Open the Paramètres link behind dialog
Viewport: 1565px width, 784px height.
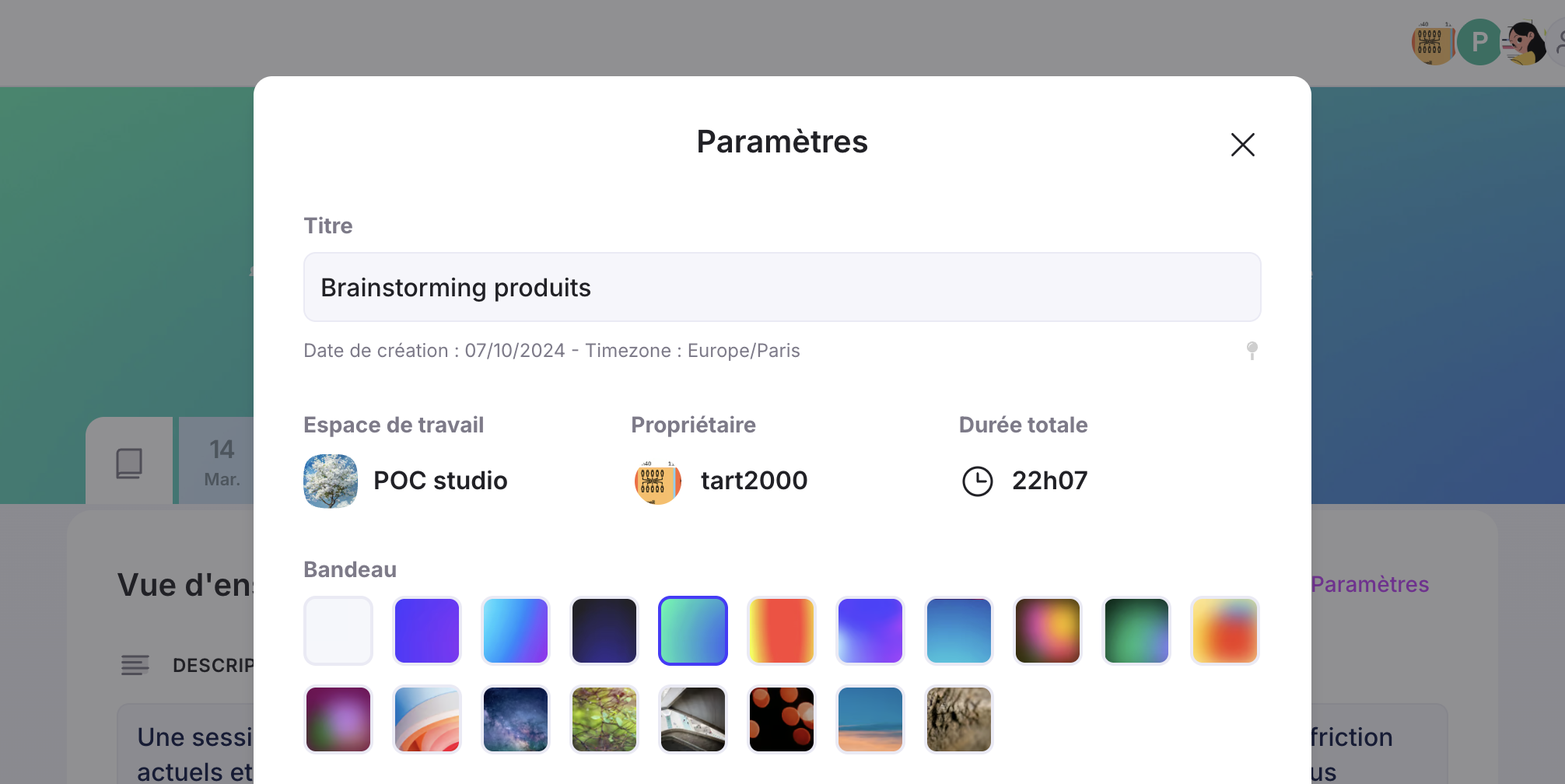(x=1369, y=584)
